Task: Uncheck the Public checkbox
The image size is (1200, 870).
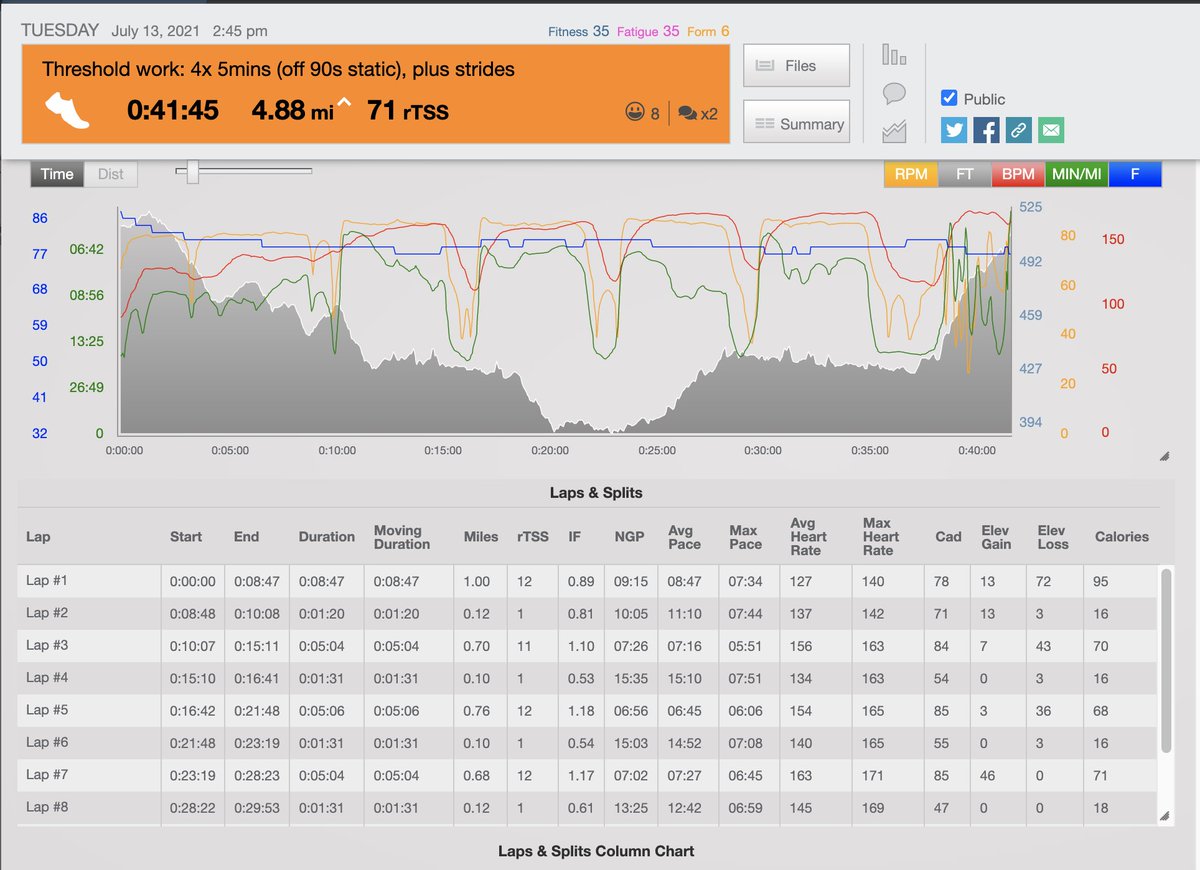Action: tap(949, 98)
